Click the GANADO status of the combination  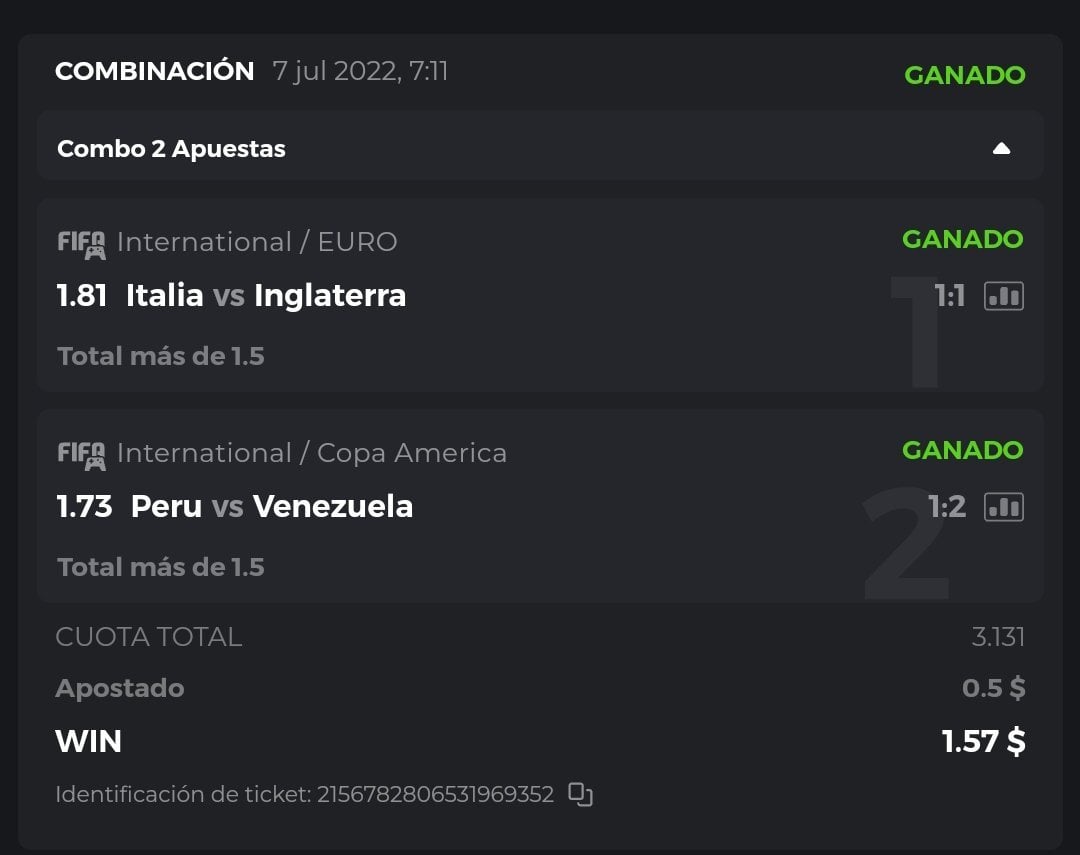point(964,75)
